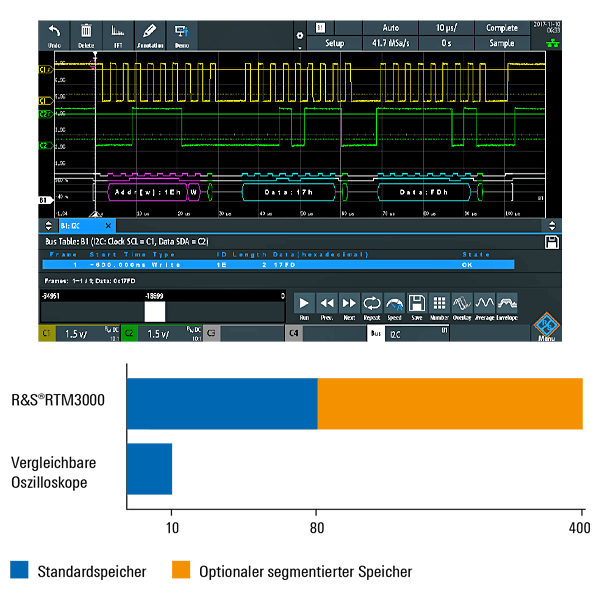Enable channel C3
Image resolution: width=600 pixels, height=600 pixels.
[211, 333]
